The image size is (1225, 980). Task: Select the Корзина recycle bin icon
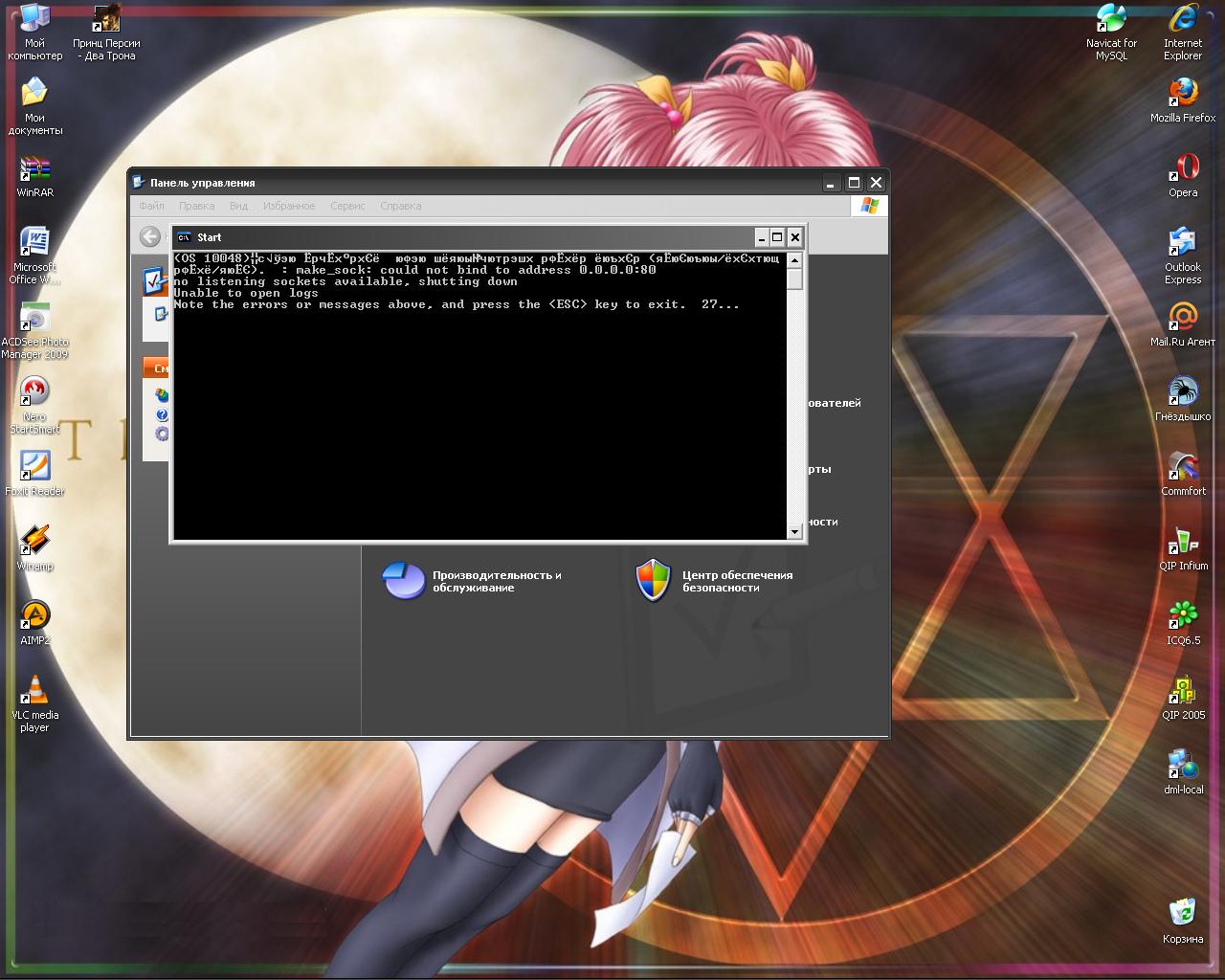(x=1183, y=914)
